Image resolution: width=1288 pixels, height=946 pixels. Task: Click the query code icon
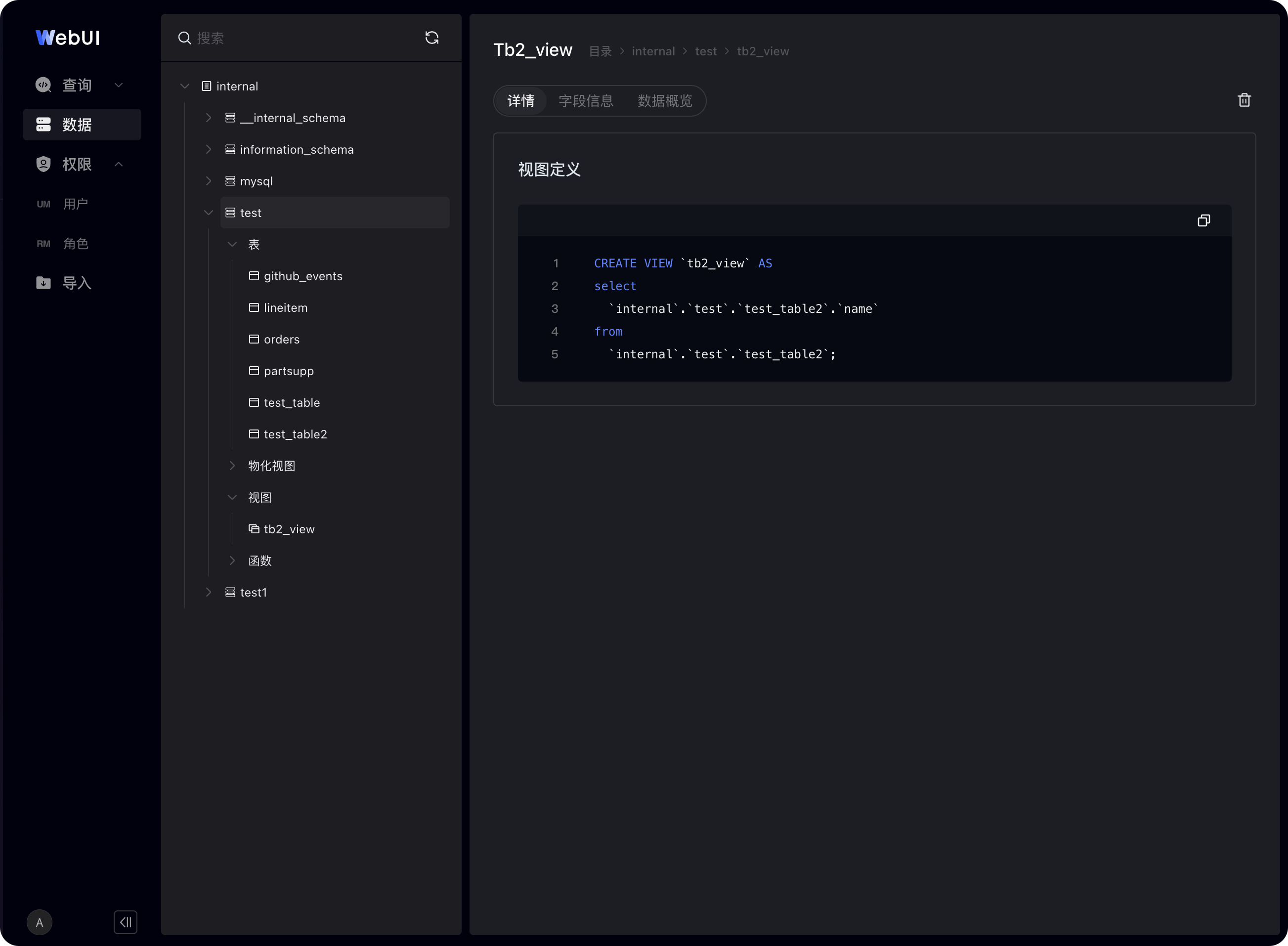pos(43,85)
